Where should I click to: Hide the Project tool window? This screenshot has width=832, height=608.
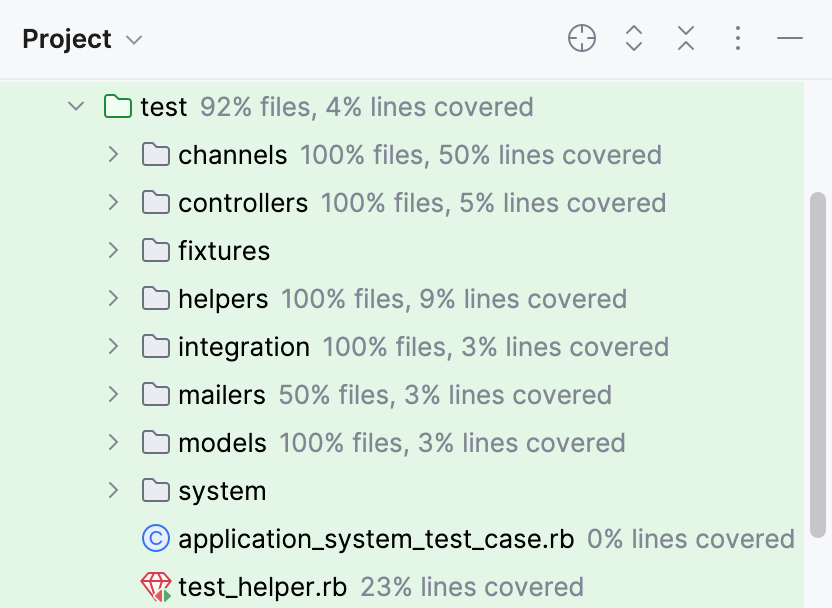tap(789, 38)
